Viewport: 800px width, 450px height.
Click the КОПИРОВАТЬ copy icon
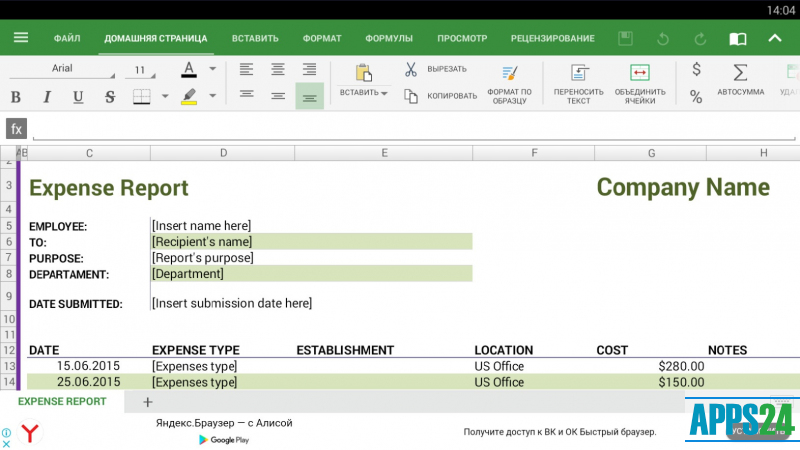click(x=411, y=96)
